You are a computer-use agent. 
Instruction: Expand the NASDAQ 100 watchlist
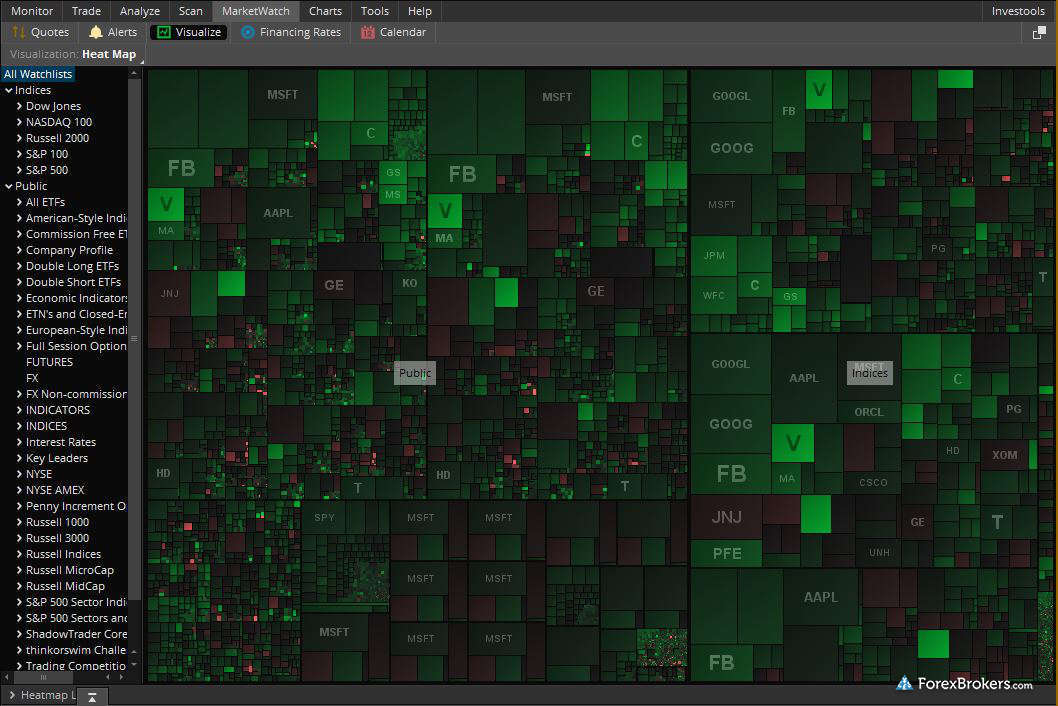(x=20, y=122)
